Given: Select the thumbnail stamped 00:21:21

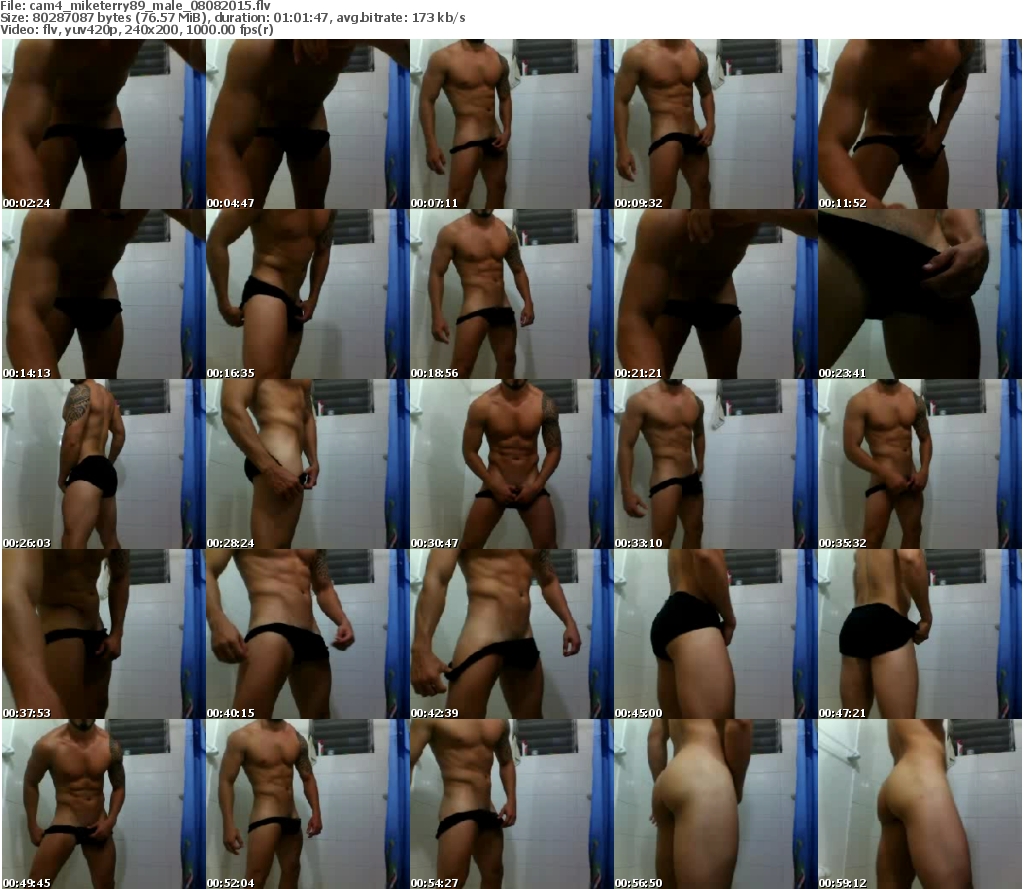Looking at the screenshot, I should click(x=716, y=294).
